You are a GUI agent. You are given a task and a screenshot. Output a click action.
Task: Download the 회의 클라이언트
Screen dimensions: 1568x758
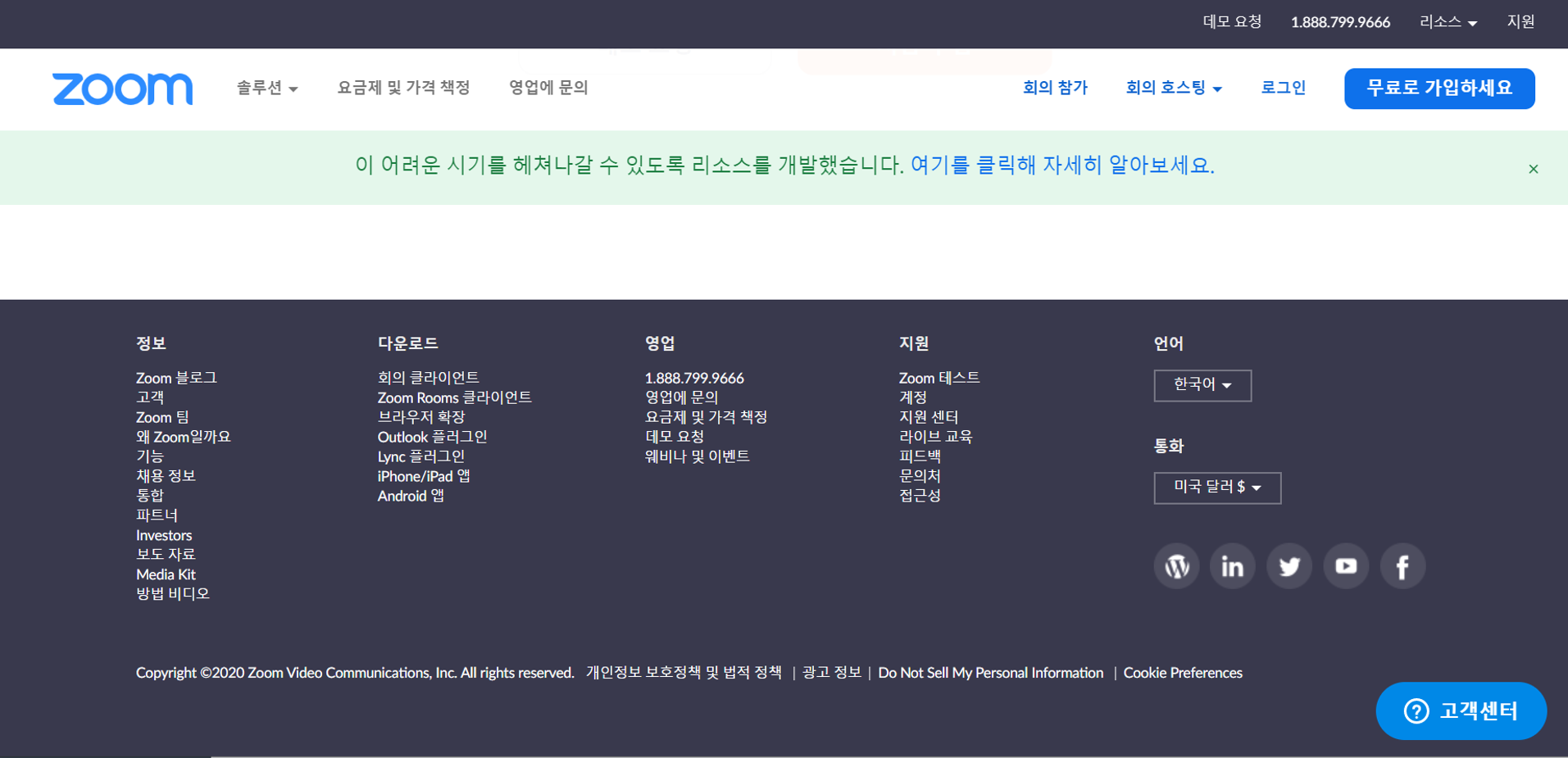point(429,378)
